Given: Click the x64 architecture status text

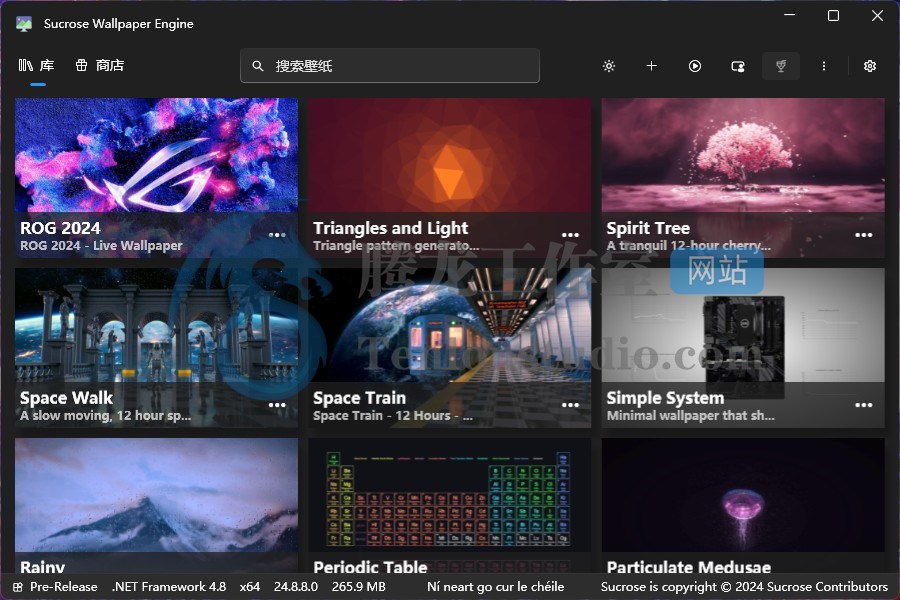Looking at the screenshot, I should pos(250,587).
